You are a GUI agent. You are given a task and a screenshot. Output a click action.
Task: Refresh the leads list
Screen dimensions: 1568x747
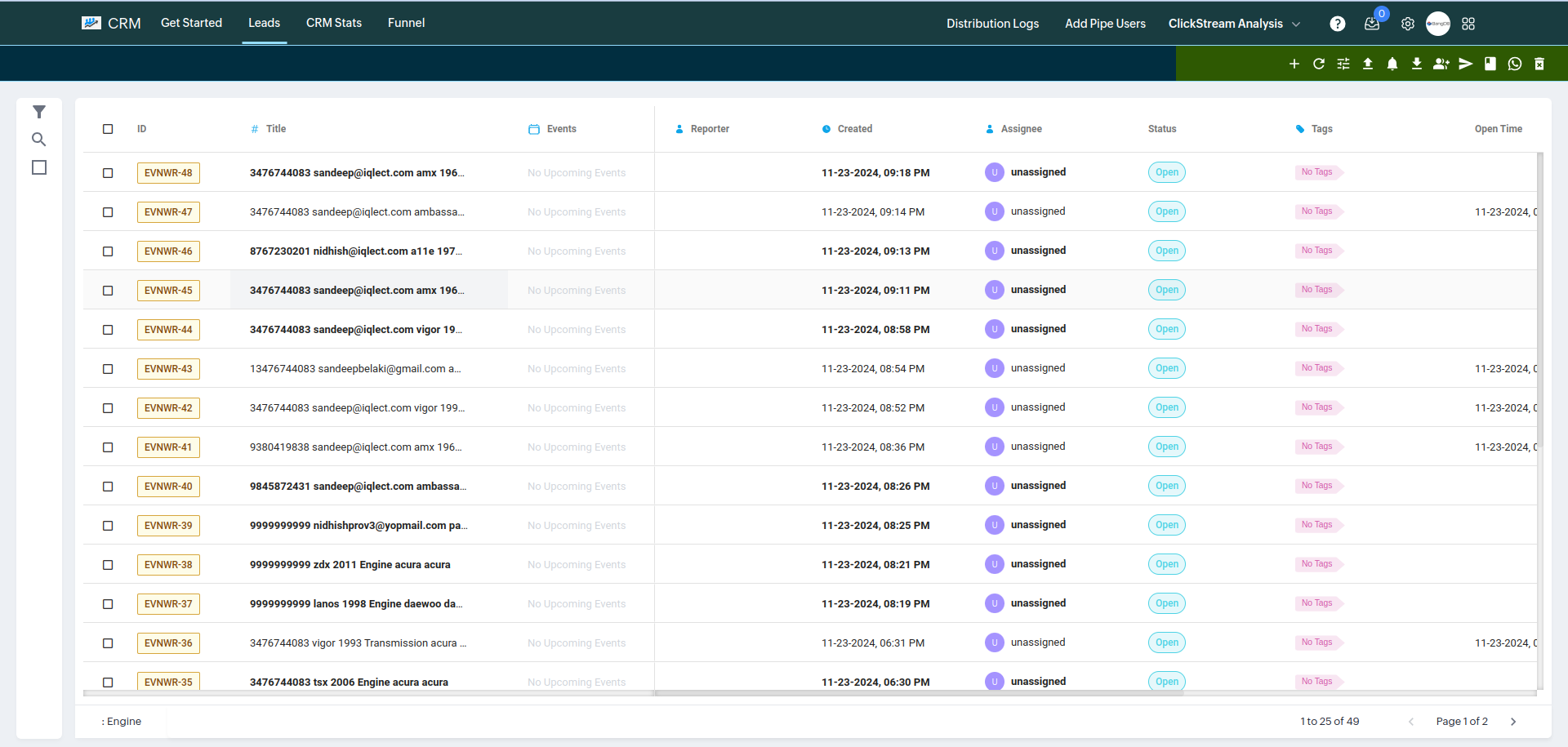[x=1319, y=64]
